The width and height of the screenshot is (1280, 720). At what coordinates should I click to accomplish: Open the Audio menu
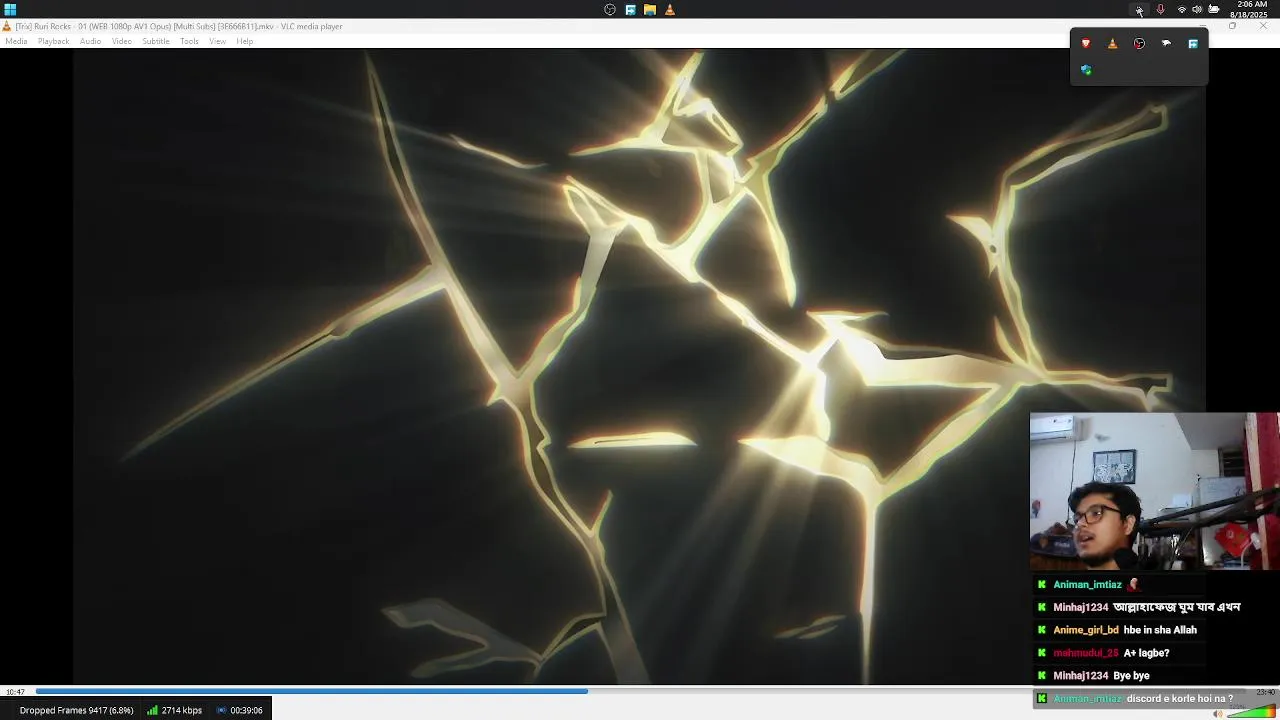point(90,41)
